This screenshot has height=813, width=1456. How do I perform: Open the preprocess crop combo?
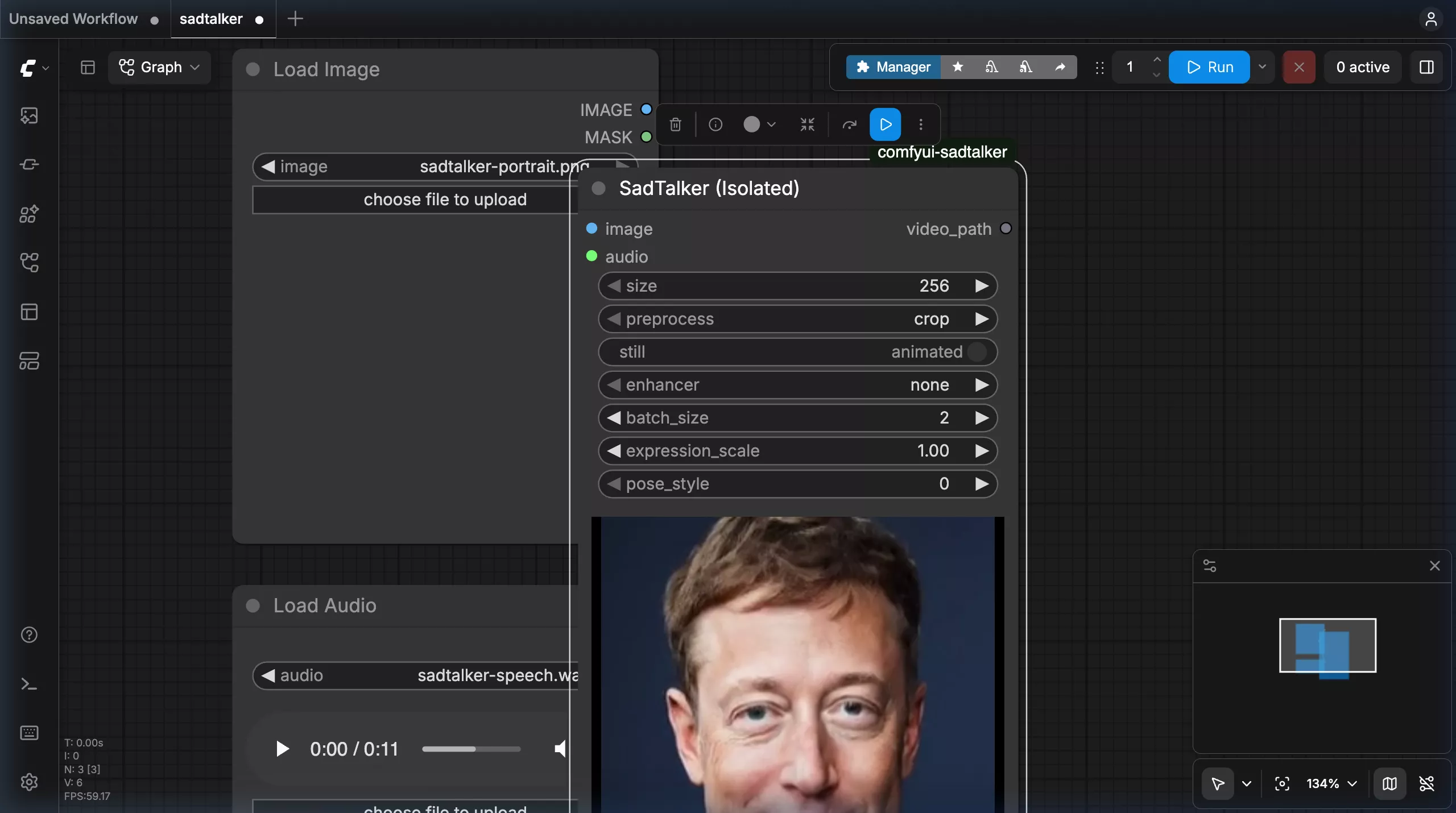click(798, 319)
